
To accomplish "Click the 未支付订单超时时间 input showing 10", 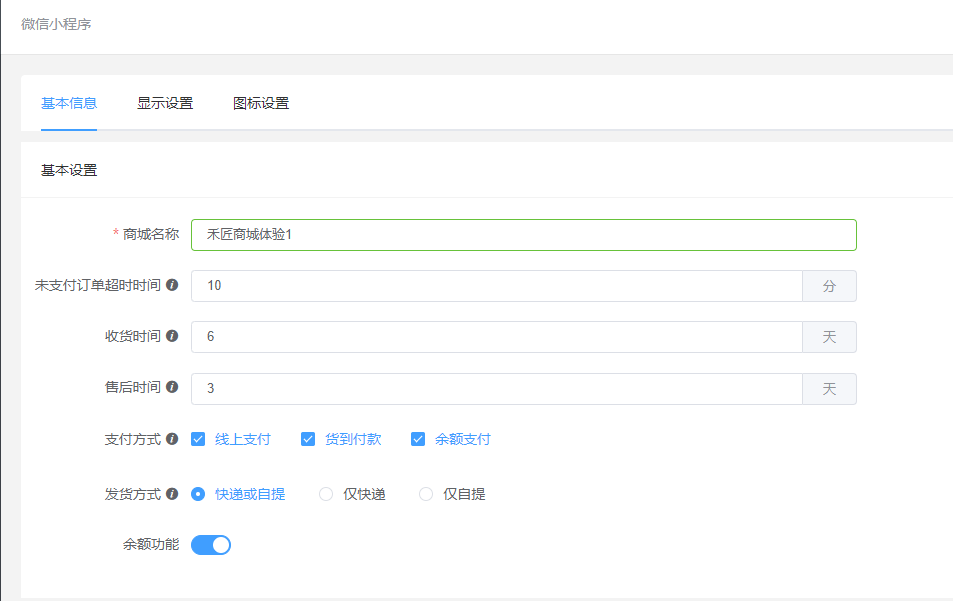I will (x=497, y=286).
